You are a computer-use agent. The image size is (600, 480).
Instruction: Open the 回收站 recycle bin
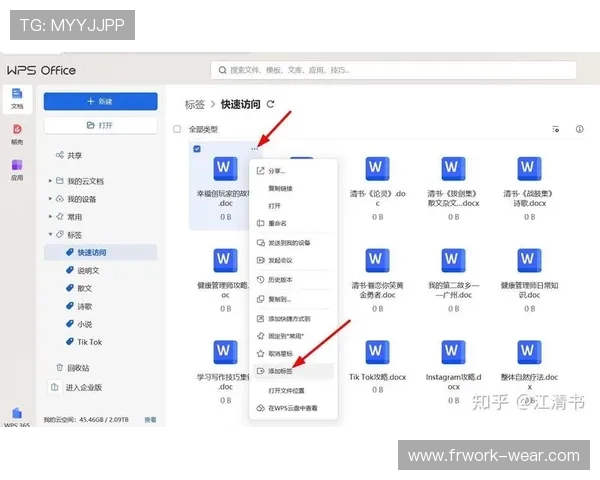point(73,368)
